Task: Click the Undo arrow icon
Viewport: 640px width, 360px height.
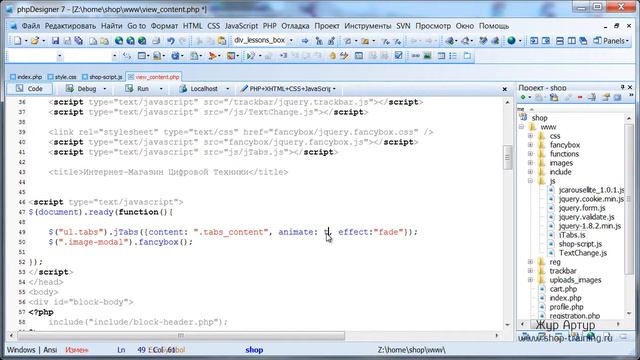Action: click(171, 41)
